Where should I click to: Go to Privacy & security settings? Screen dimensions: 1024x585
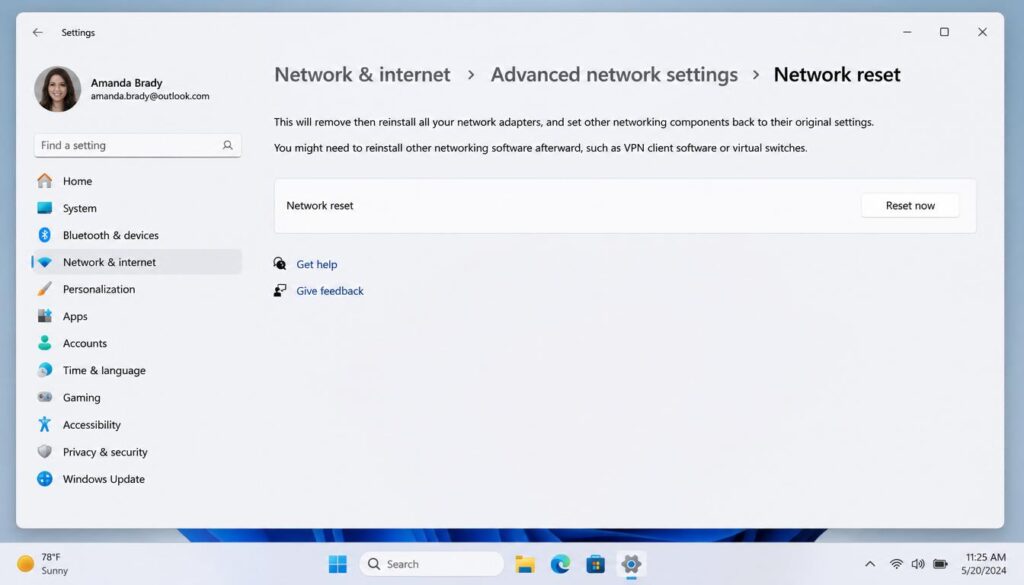(136, 452)
